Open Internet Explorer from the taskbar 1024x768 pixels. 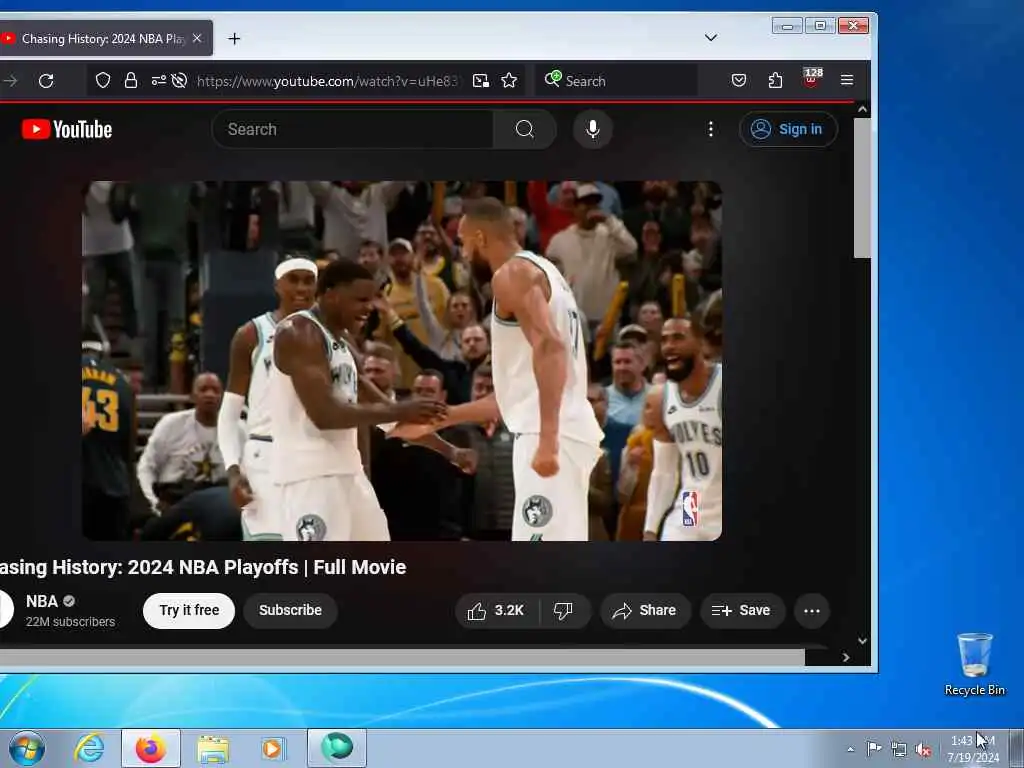coord(89,748)
